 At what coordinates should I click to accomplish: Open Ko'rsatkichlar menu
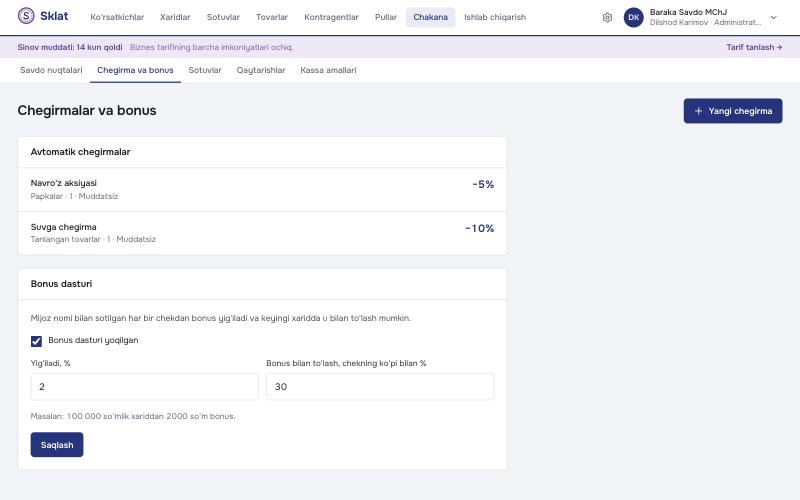pyautogui.click(x=117, y=17)
